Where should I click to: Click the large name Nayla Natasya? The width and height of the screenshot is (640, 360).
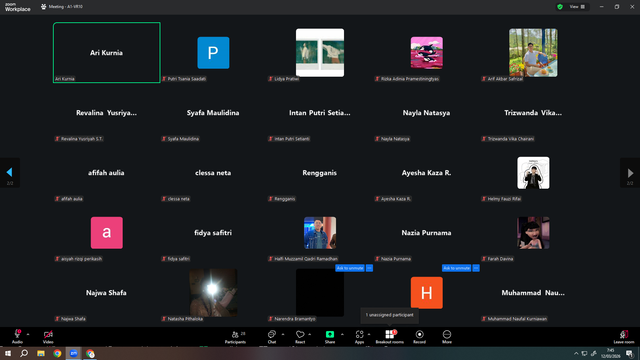point(427,113)
